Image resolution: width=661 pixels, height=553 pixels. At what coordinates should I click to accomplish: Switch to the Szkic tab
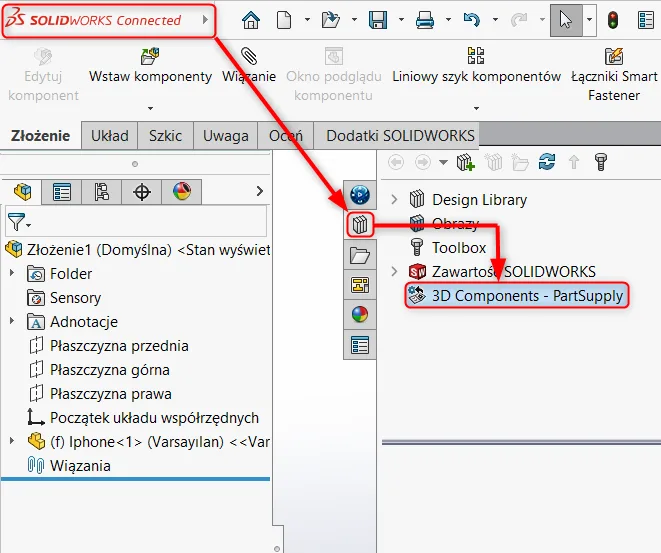(x=165, y=136)
